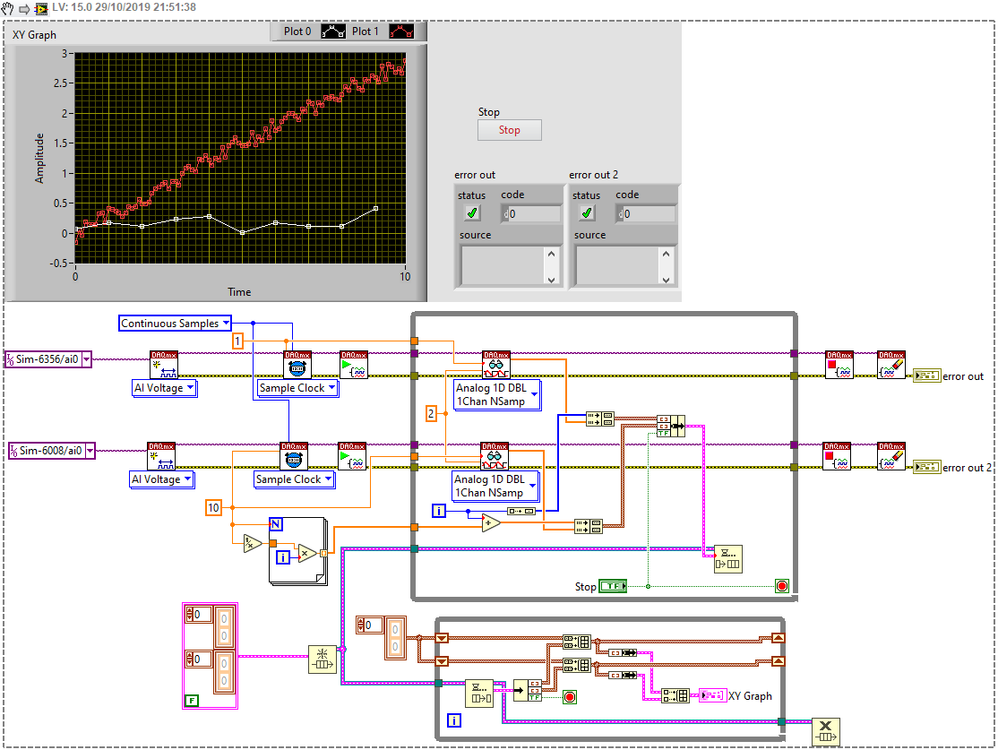Viewport: 998px width, 751px height.
Task: Click the lower while loop stop terminal
Action: [570, 697]
